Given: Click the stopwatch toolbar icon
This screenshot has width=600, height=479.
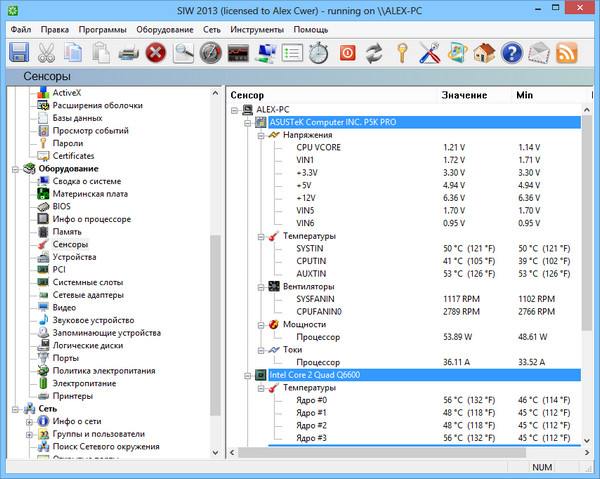Looking at the screenshot, I should coord(318,52).
